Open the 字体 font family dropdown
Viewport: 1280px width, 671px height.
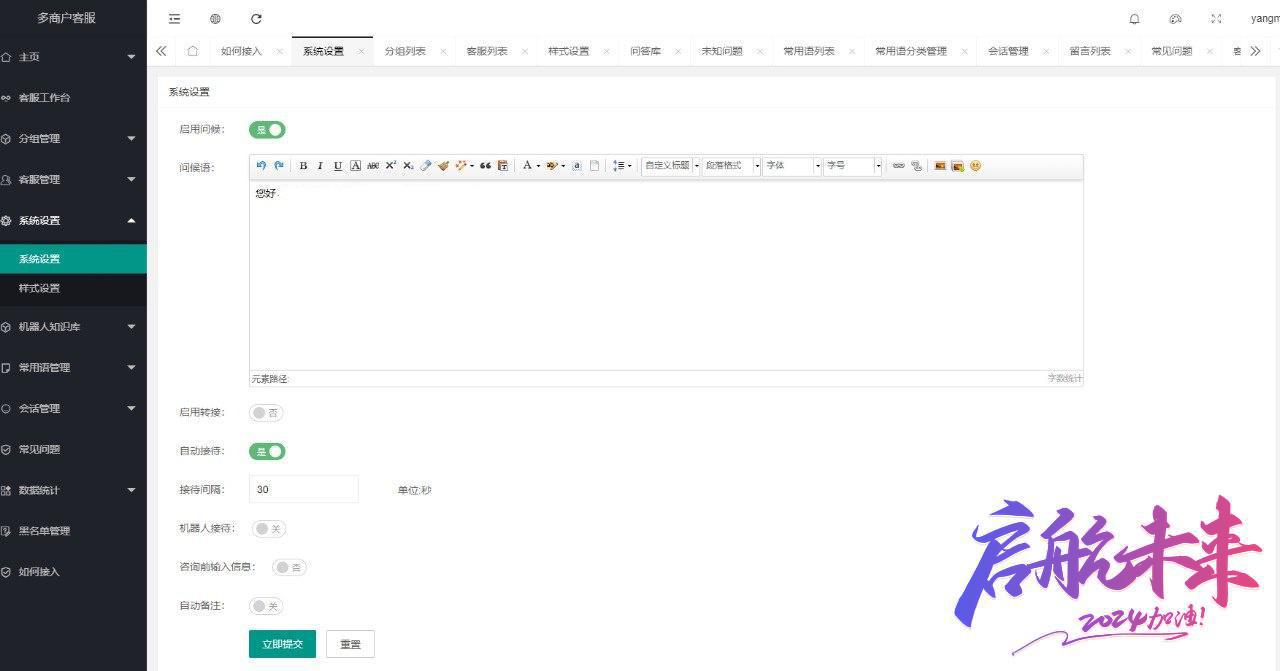click(x=792, y=166)
